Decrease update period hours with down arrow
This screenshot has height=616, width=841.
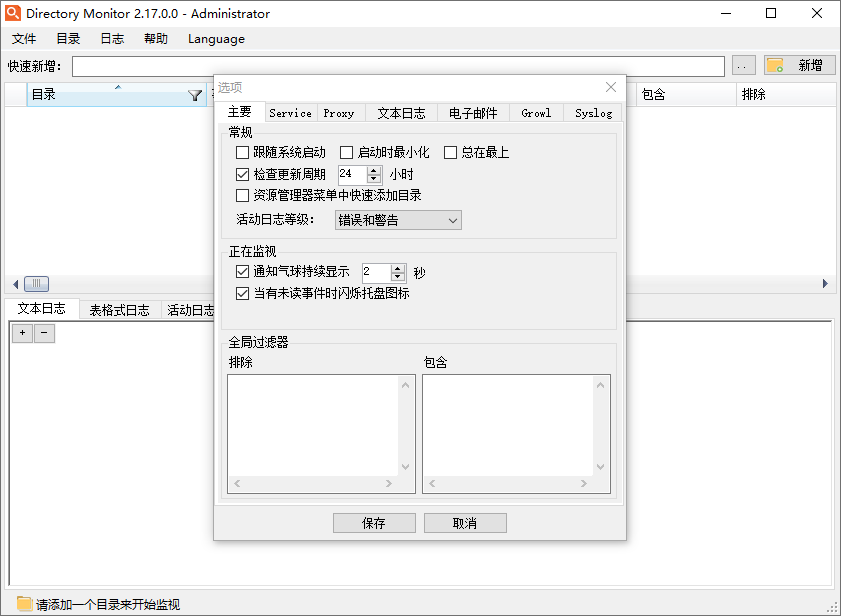374,179
